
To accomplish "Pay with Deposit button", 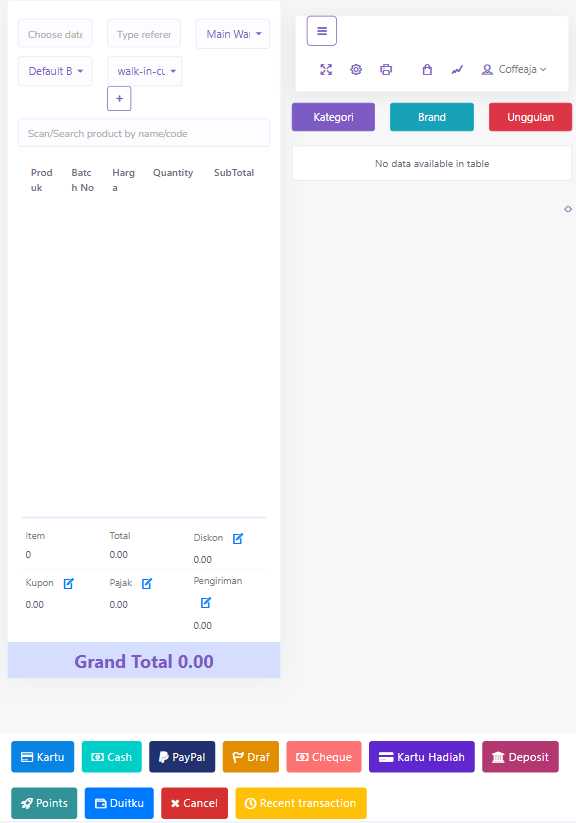I will [x=520, y=757].
